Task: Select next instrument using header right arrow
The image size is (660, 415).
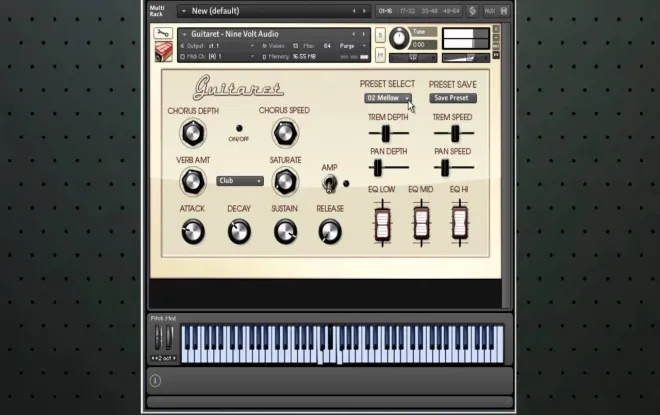Action: pos(365,34)
